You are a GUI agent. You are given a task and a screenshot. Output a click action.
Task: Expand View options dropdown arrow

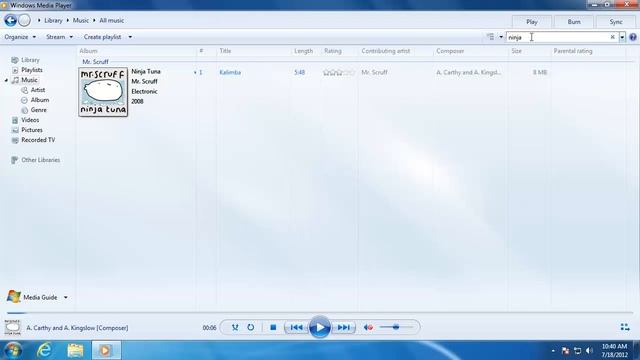501,37
